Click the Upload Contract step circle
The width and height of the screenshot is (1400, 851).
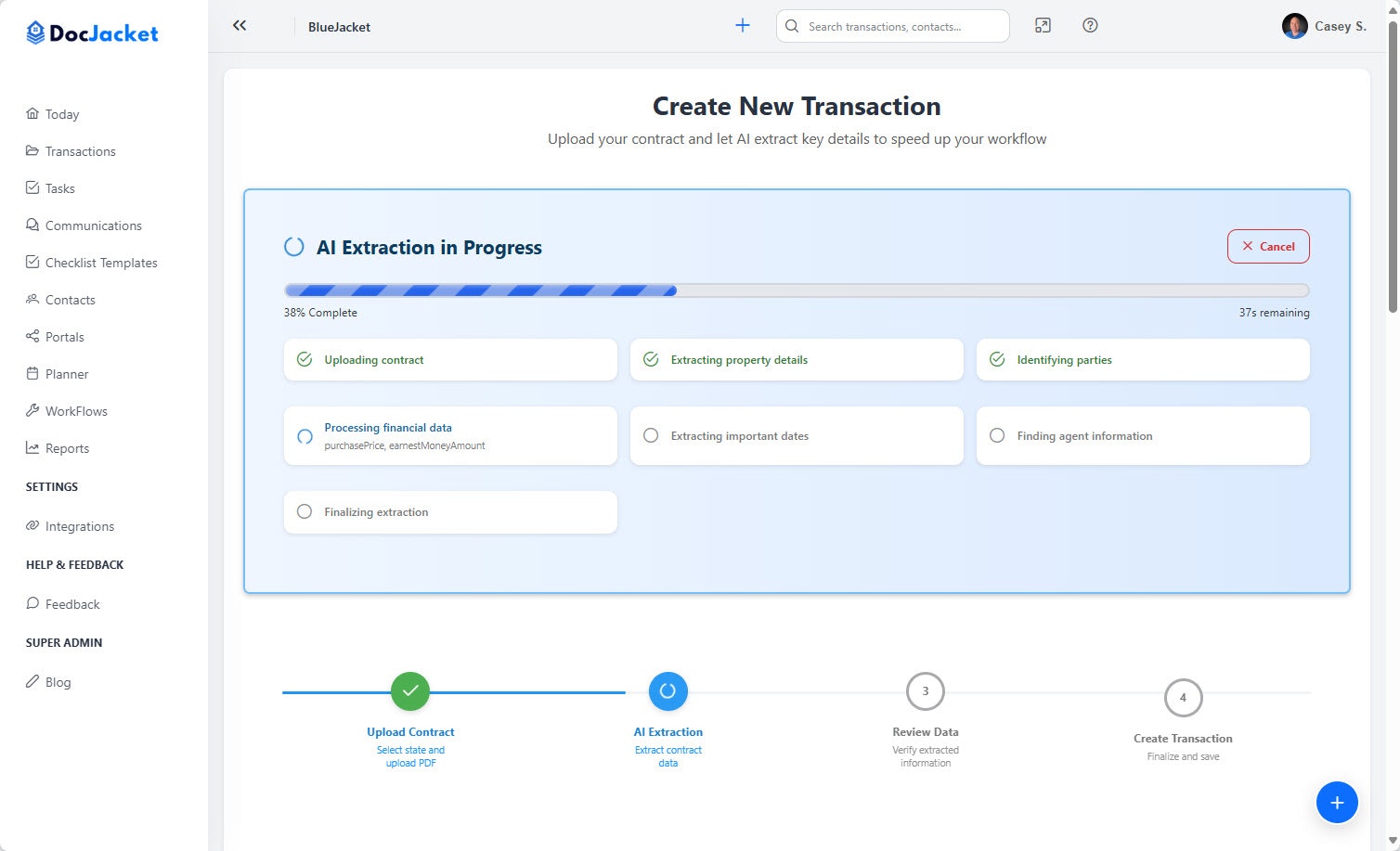coord(410,690)
